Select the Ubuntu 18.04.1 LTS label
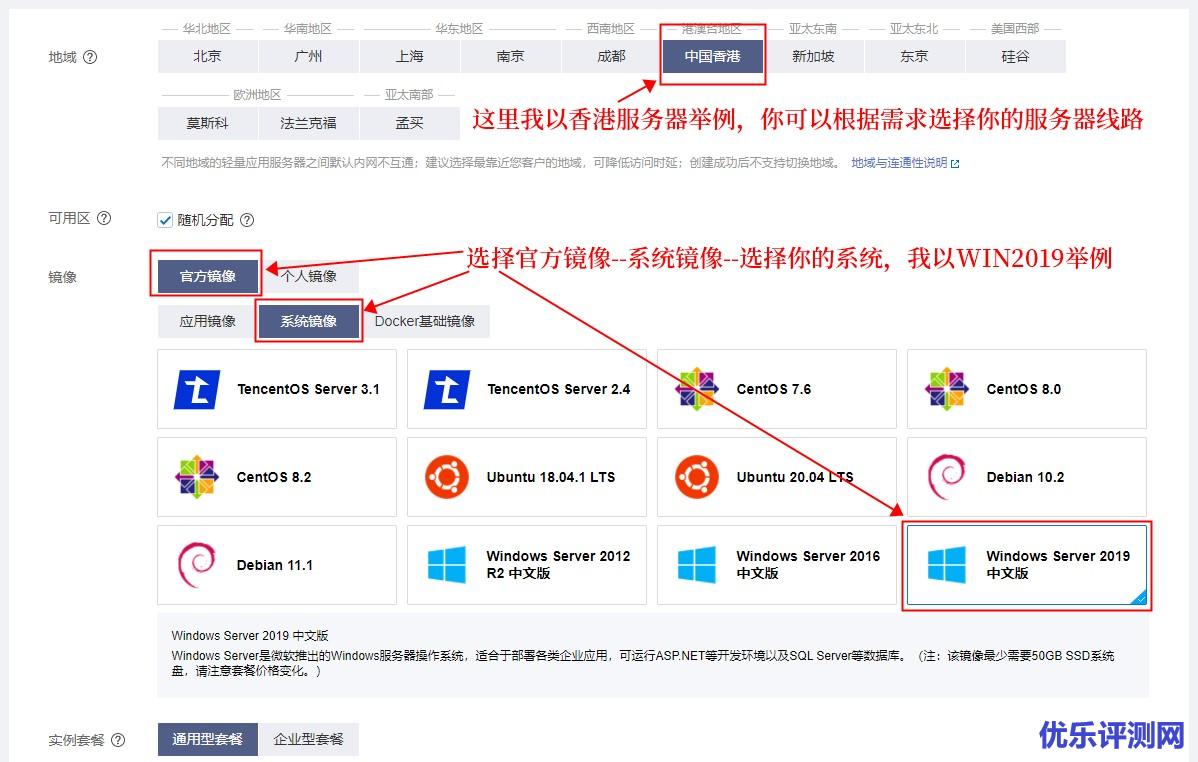Screen dimensions: 1198x762 (551, 477)
